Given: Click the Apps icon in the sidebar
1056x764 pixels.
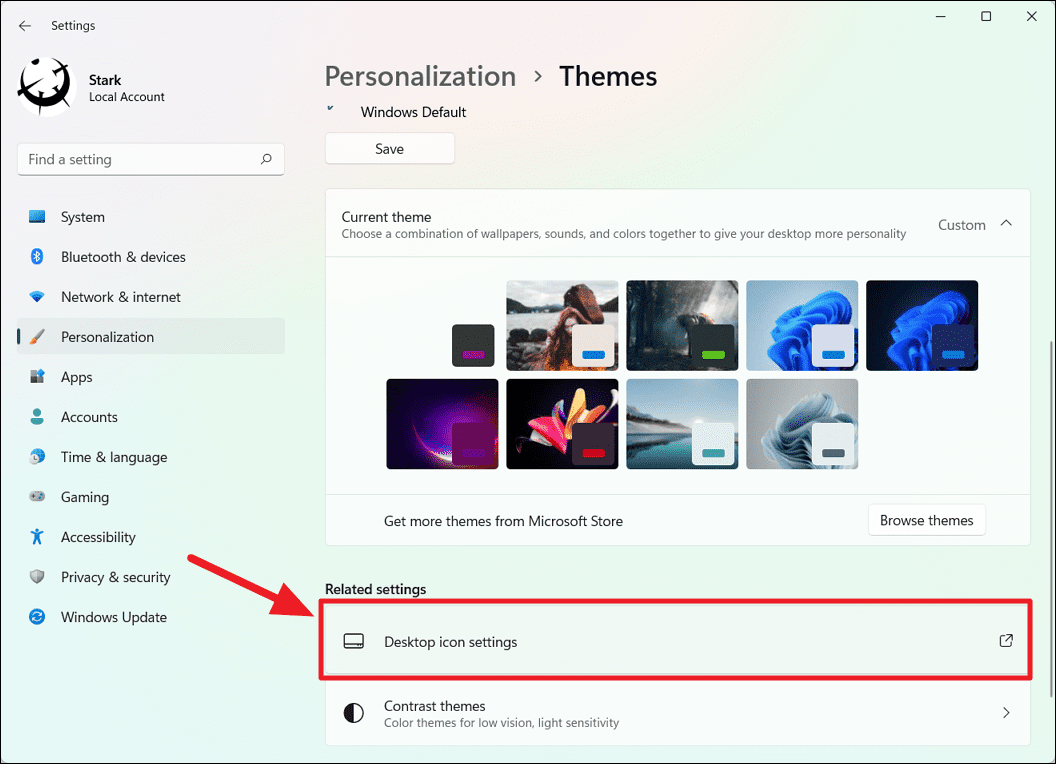Looking at the screenshot, I should click(x=37, y=377).
